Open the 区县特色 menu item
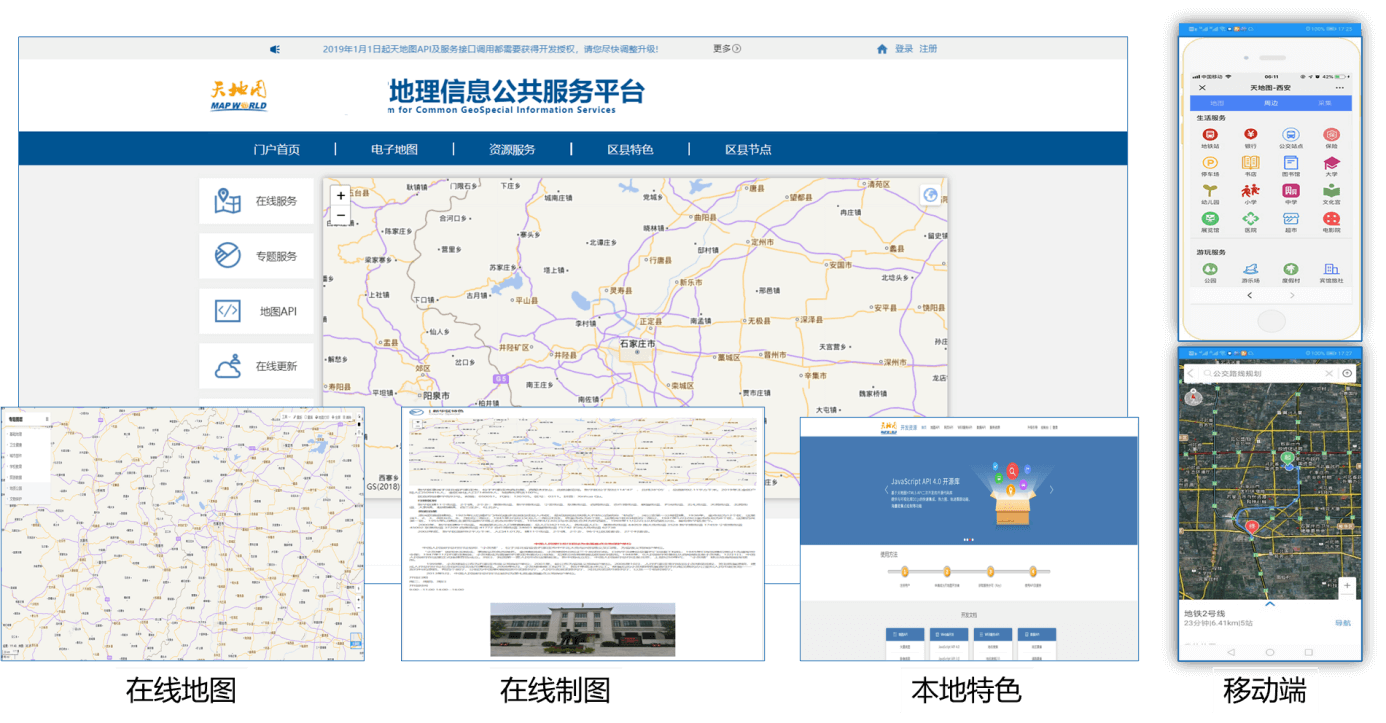 point(630,150)
